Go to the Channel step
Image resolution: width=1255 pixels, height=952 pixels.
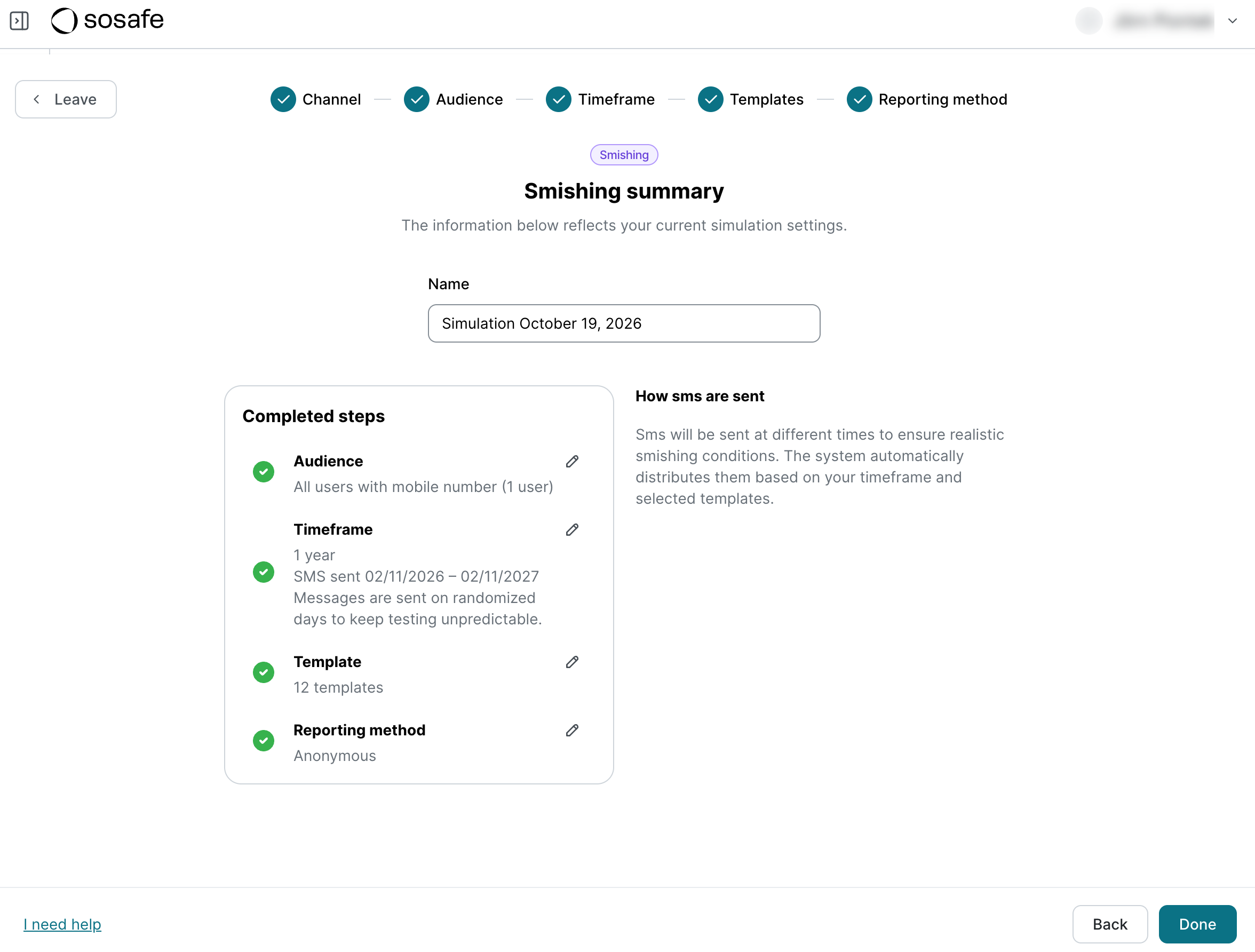coord(315,99)
